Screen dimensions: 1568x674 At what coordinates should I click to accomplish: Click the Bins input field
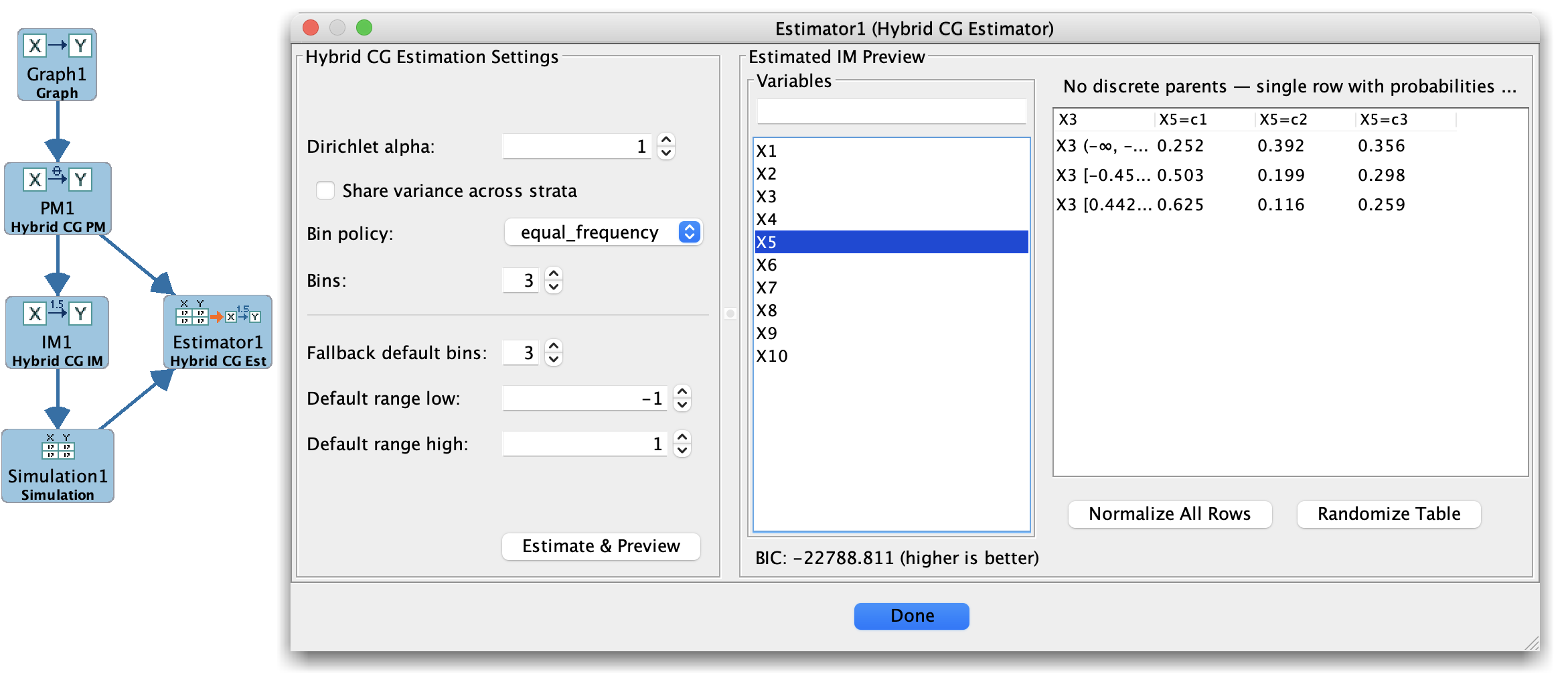click(x=521, y=280)
